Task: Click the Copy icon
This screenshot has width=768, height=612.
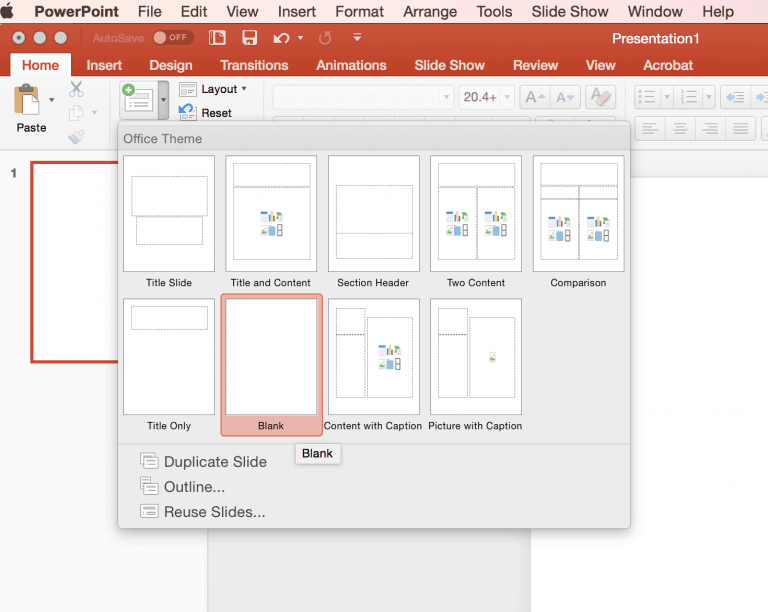Action: (76, 113)
